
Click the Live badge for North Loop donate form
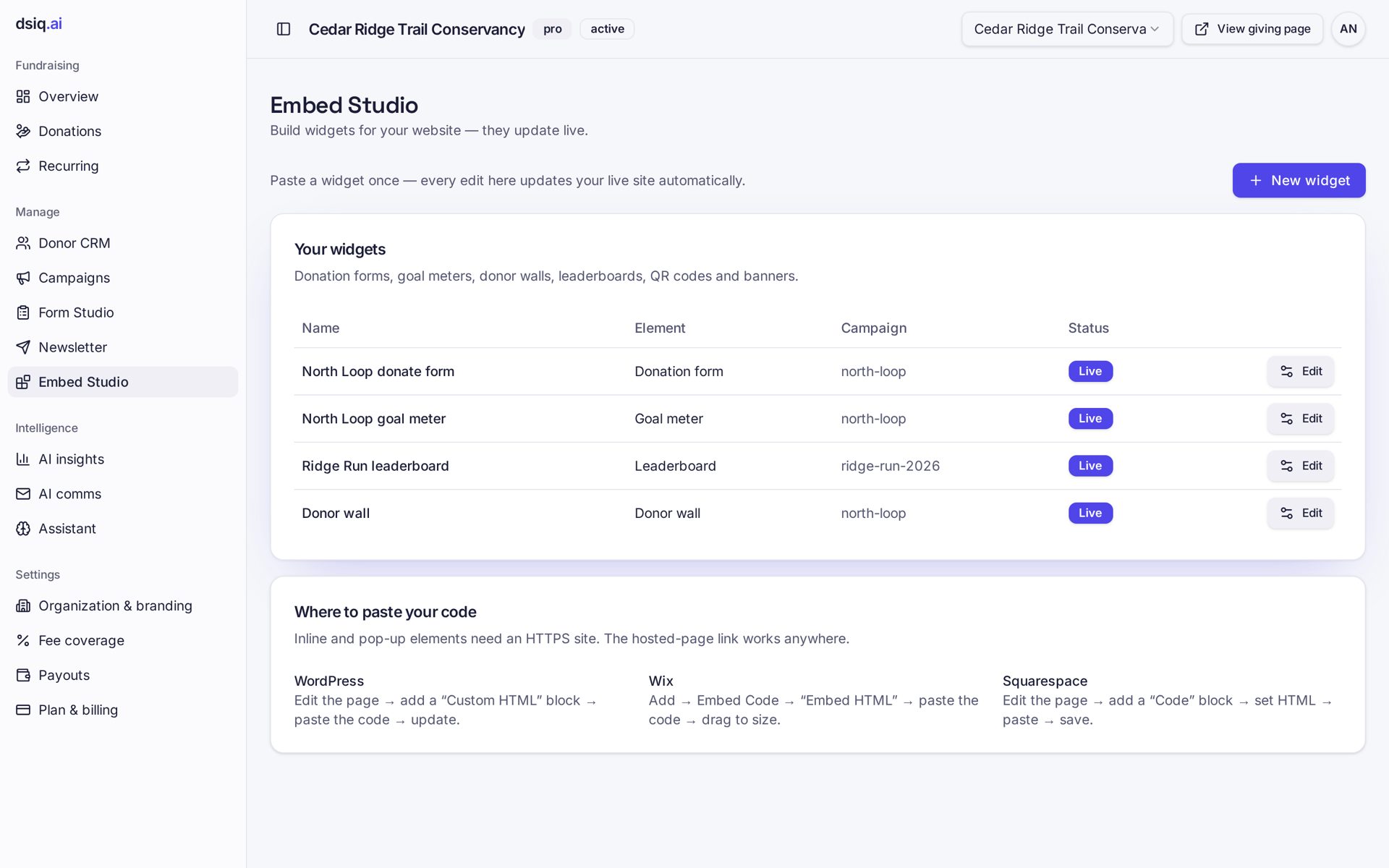click(x=1090, y=371)
